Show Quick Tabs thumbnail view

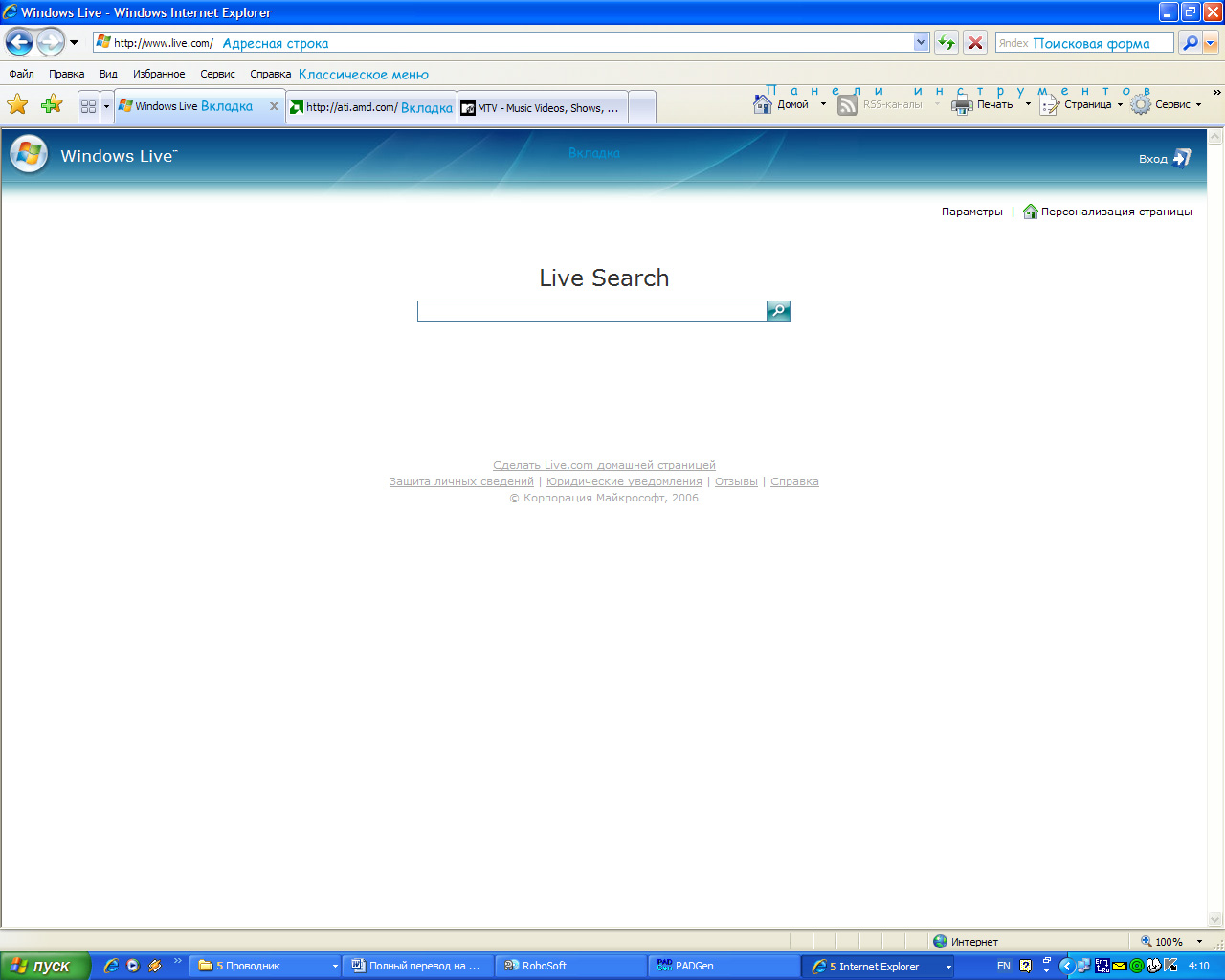coord(88,106)
